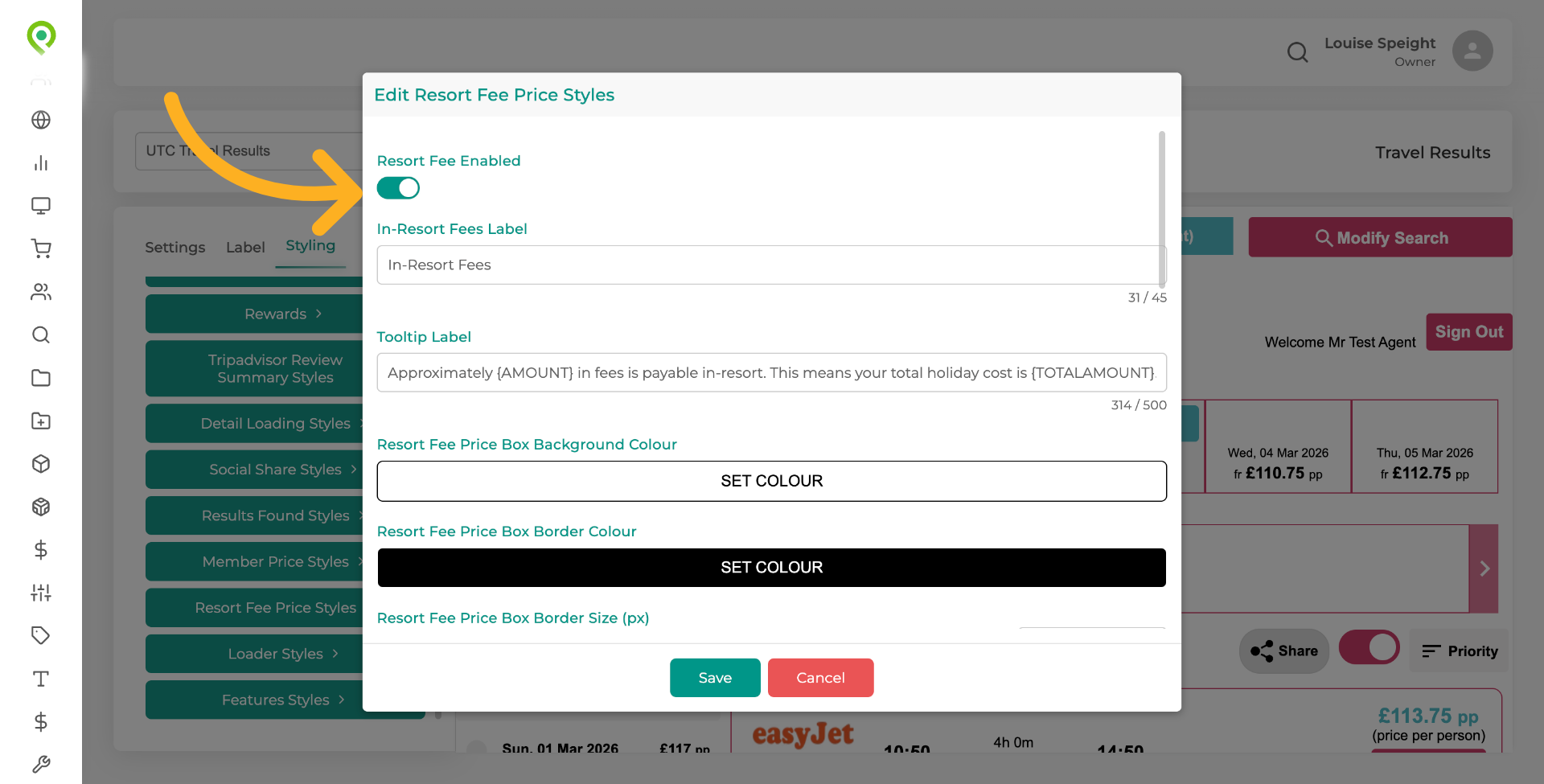Open the wrench tools icon in sidebar
Image resolution: width=1544 pixels, height=784 pixels.
tap(41, 764)
